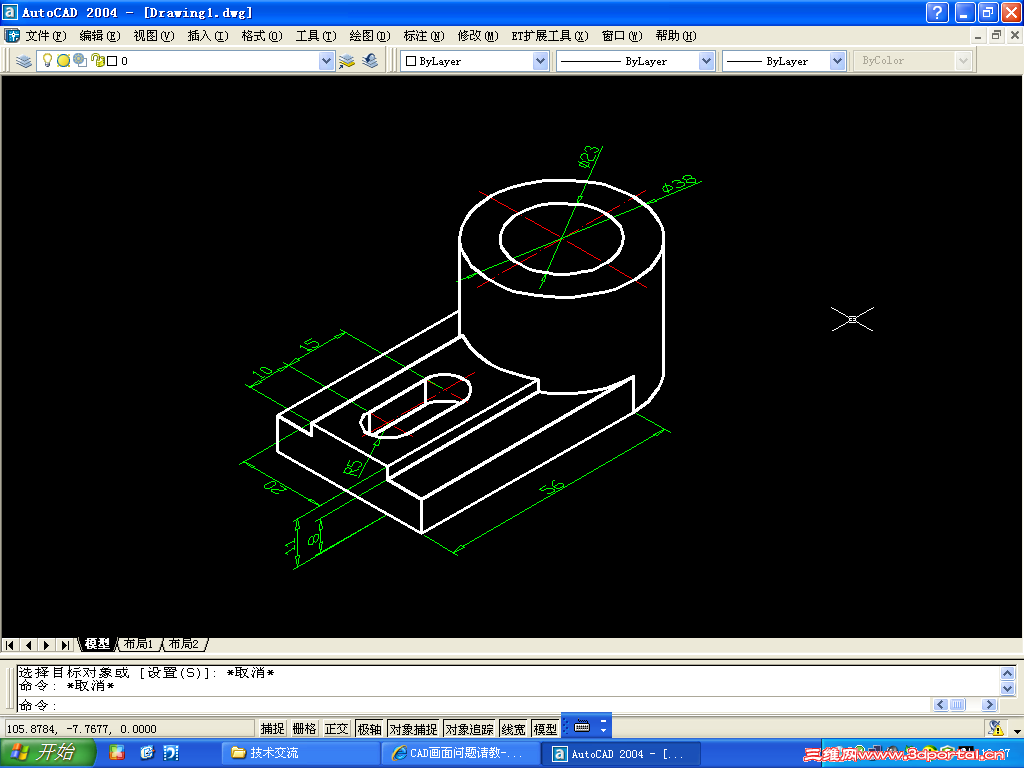Image resolution: width=1024 pixels, height=768 pixels.
Task: Click the title bar help question button
Action: pos(937,12)
